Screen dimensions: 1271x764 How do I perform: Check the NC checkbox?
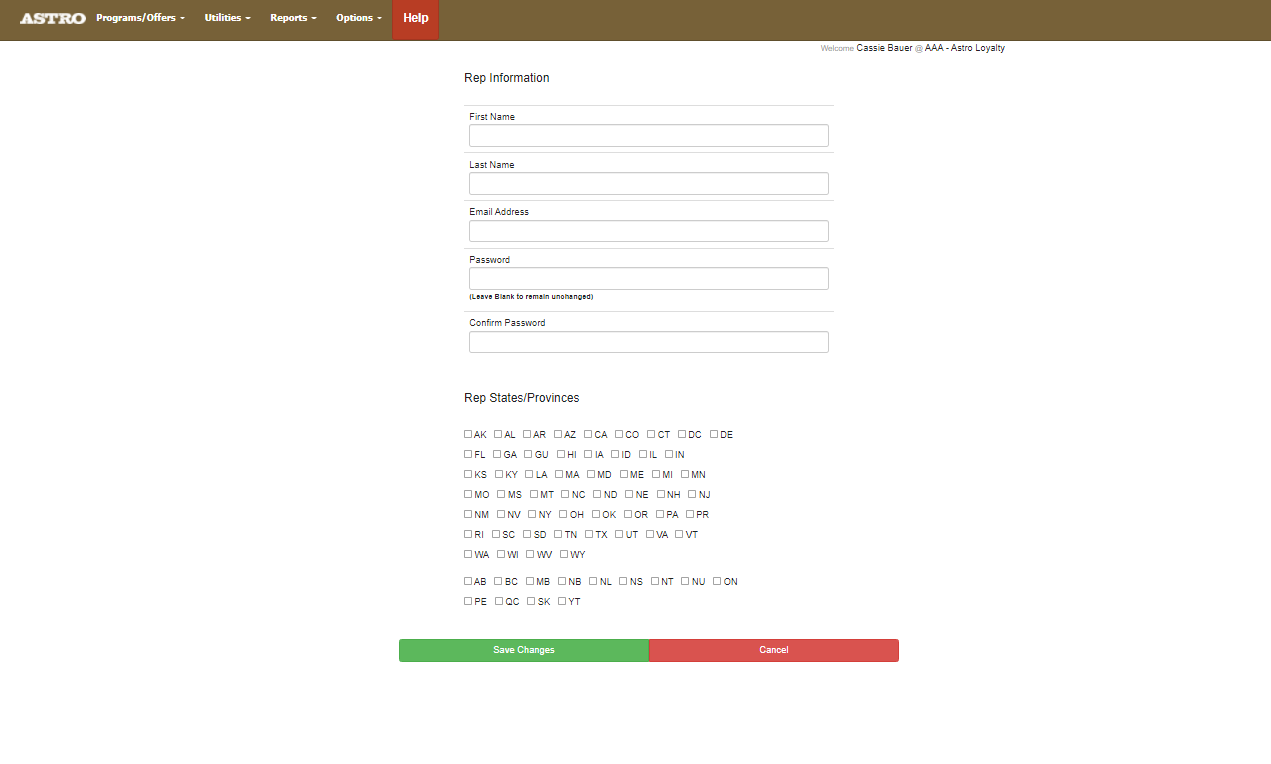565,494
